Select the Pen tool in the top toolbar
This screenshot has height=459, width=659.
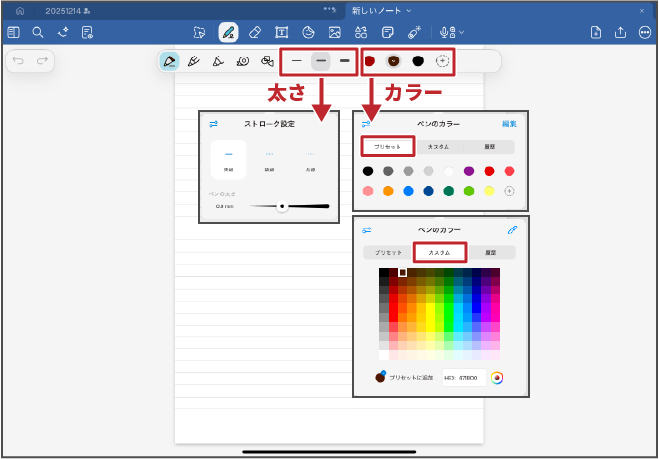coord(229,32)
